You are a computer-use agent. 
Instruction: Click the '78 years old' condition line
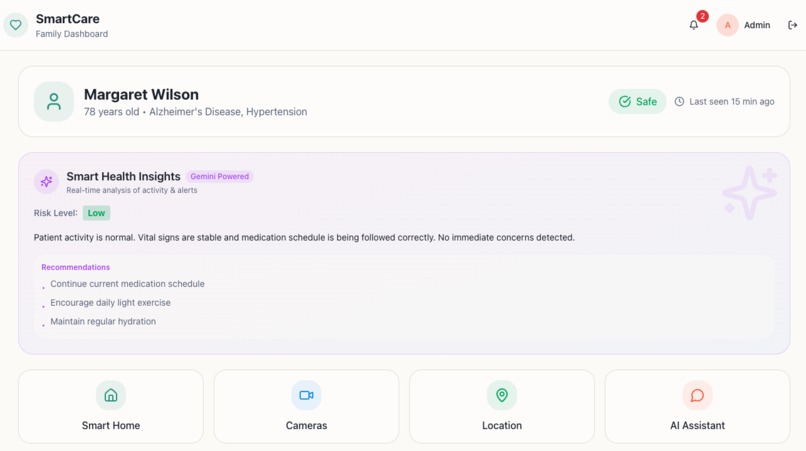195,112
